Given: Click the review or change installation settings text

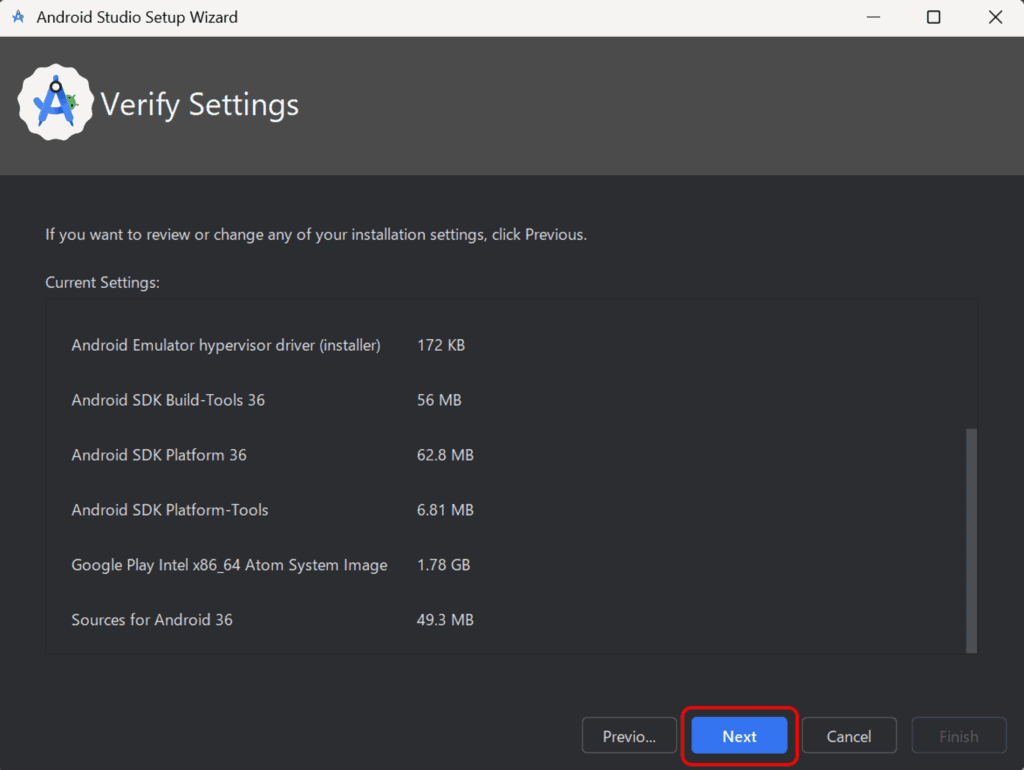Looking at the screenshot, I should tap(316, 234).
